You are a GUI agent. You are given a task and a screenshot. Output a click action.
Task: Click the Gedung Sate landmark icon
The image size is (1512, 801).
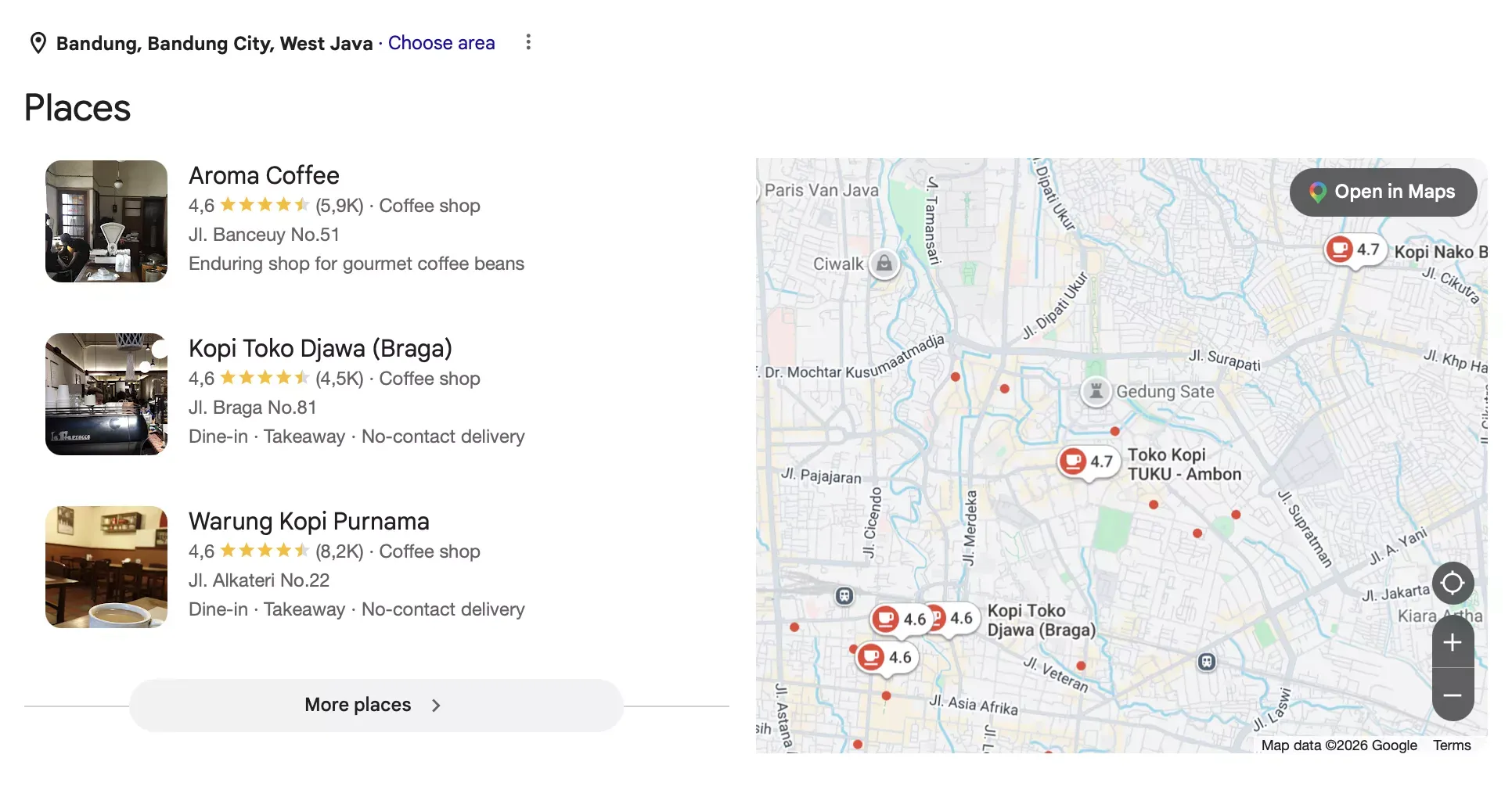coord(1096,391)
